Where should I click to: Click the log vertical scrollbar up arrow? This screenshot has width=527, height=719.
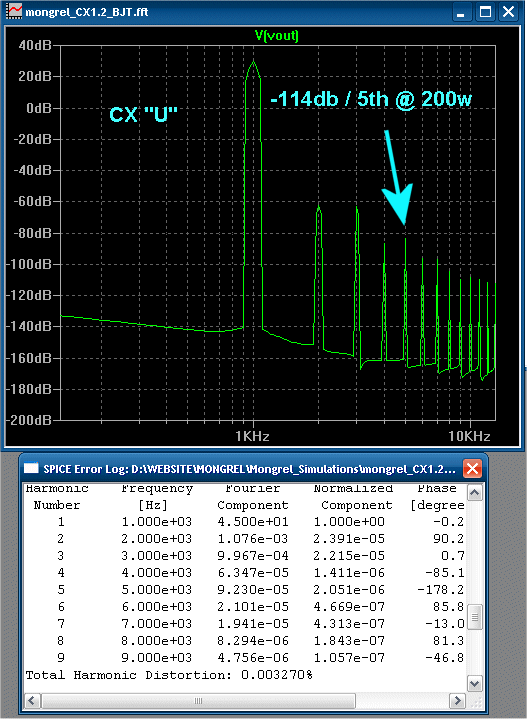[474, 492]
